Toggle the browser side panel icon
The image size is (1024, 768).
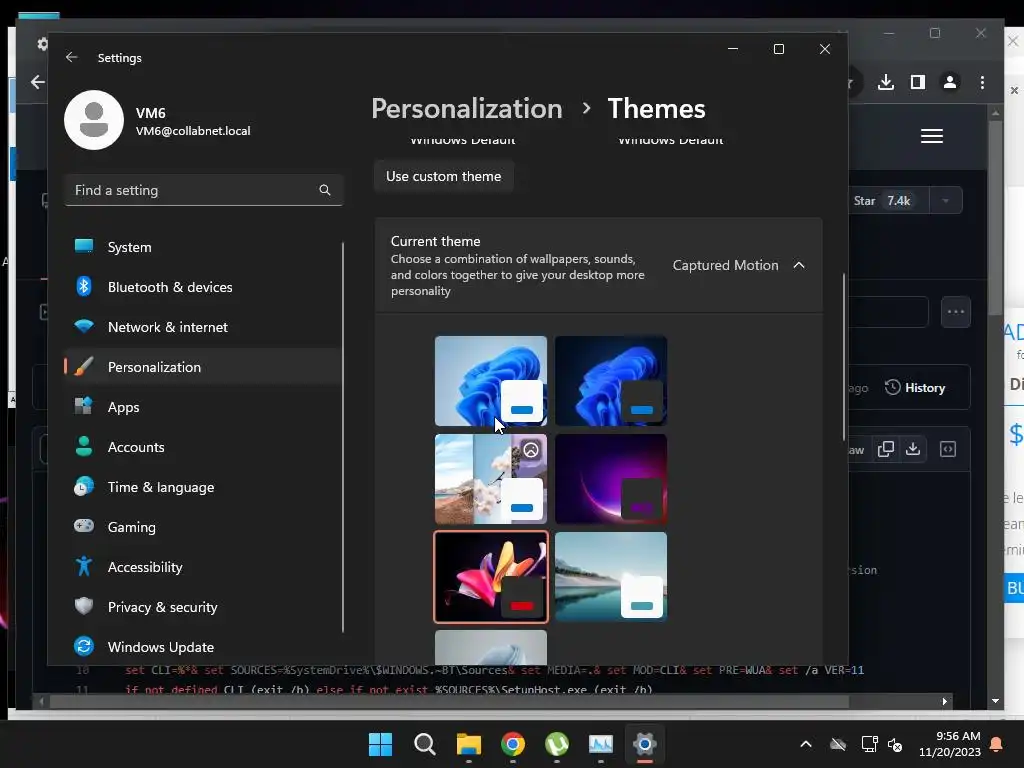click(918, 82)
